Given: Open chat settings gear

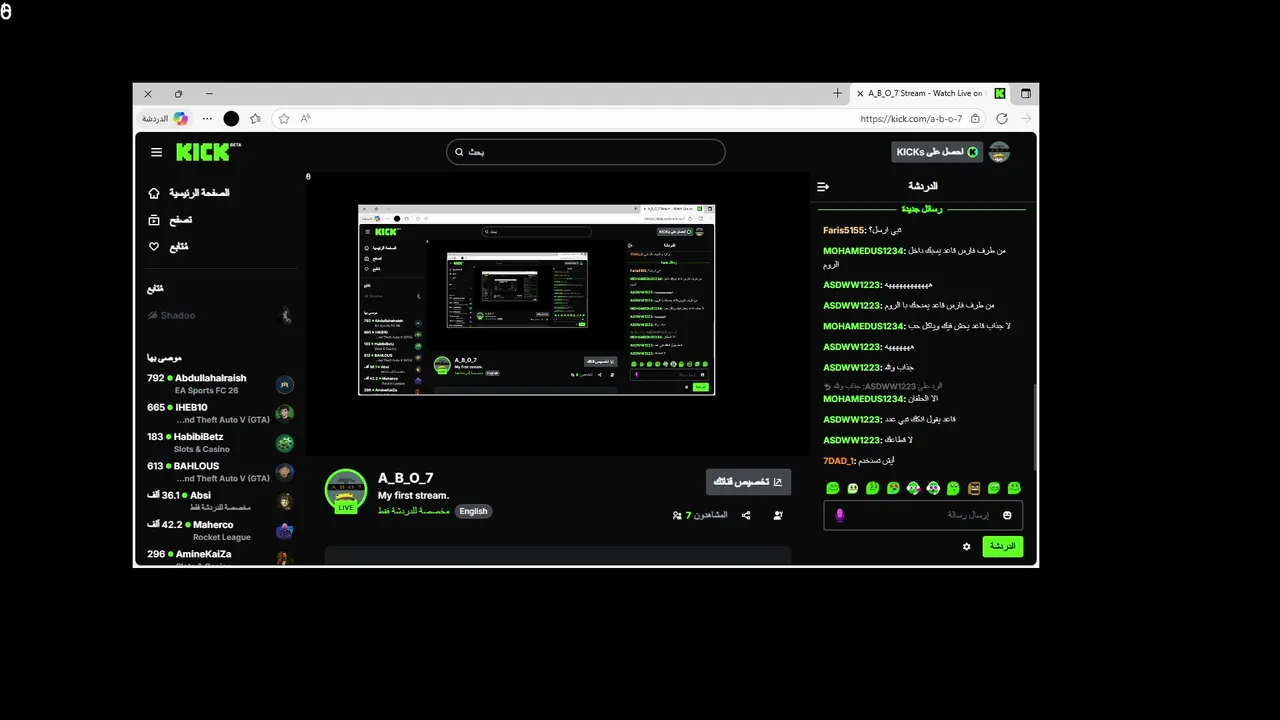Looking at the screenshot, I should pyautogui.click(x=966, y=547).
